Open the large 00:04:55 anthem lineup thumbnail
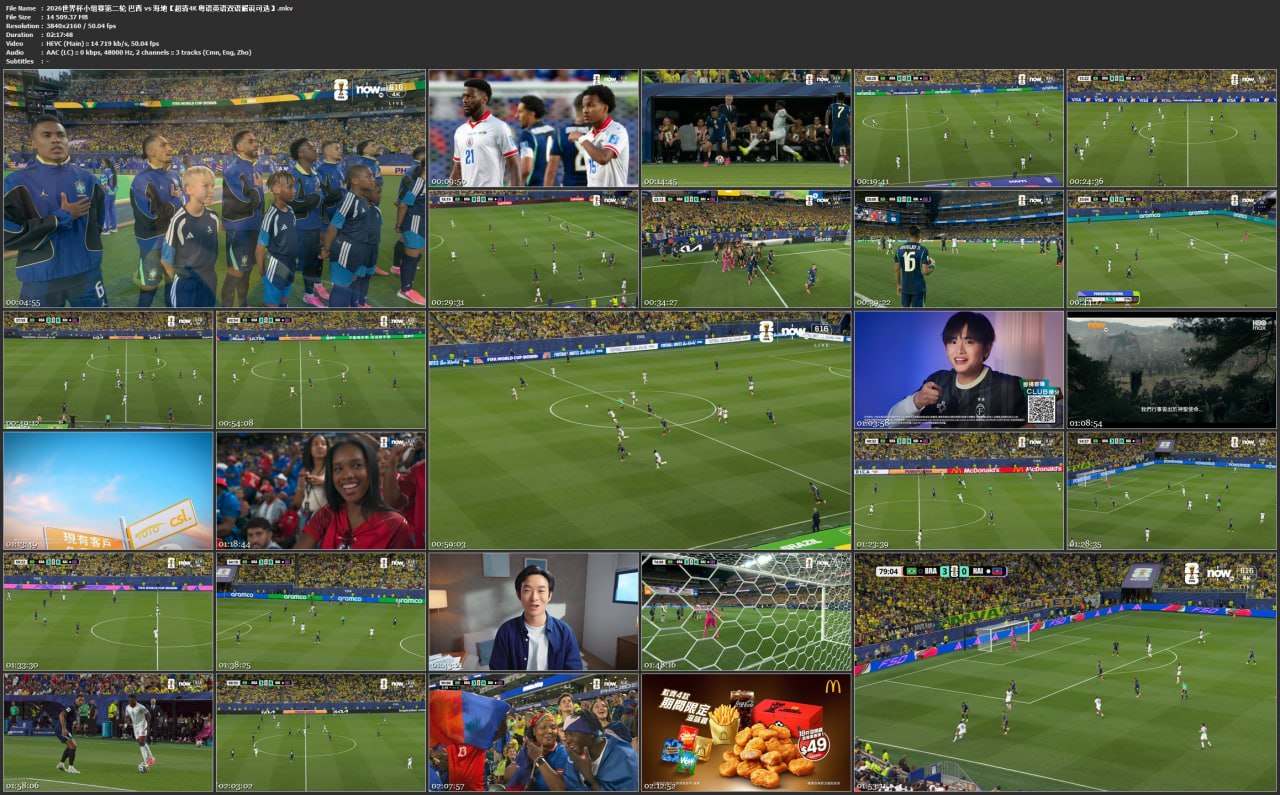This screenshot has width=1280, height=795. 215,189
